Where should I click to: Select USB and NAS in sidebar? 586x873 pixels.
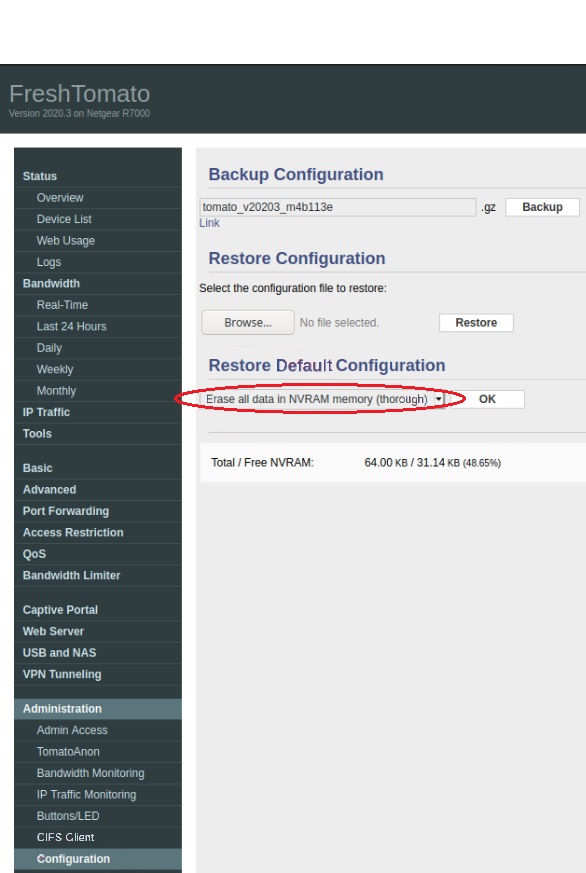coord(59,653)
